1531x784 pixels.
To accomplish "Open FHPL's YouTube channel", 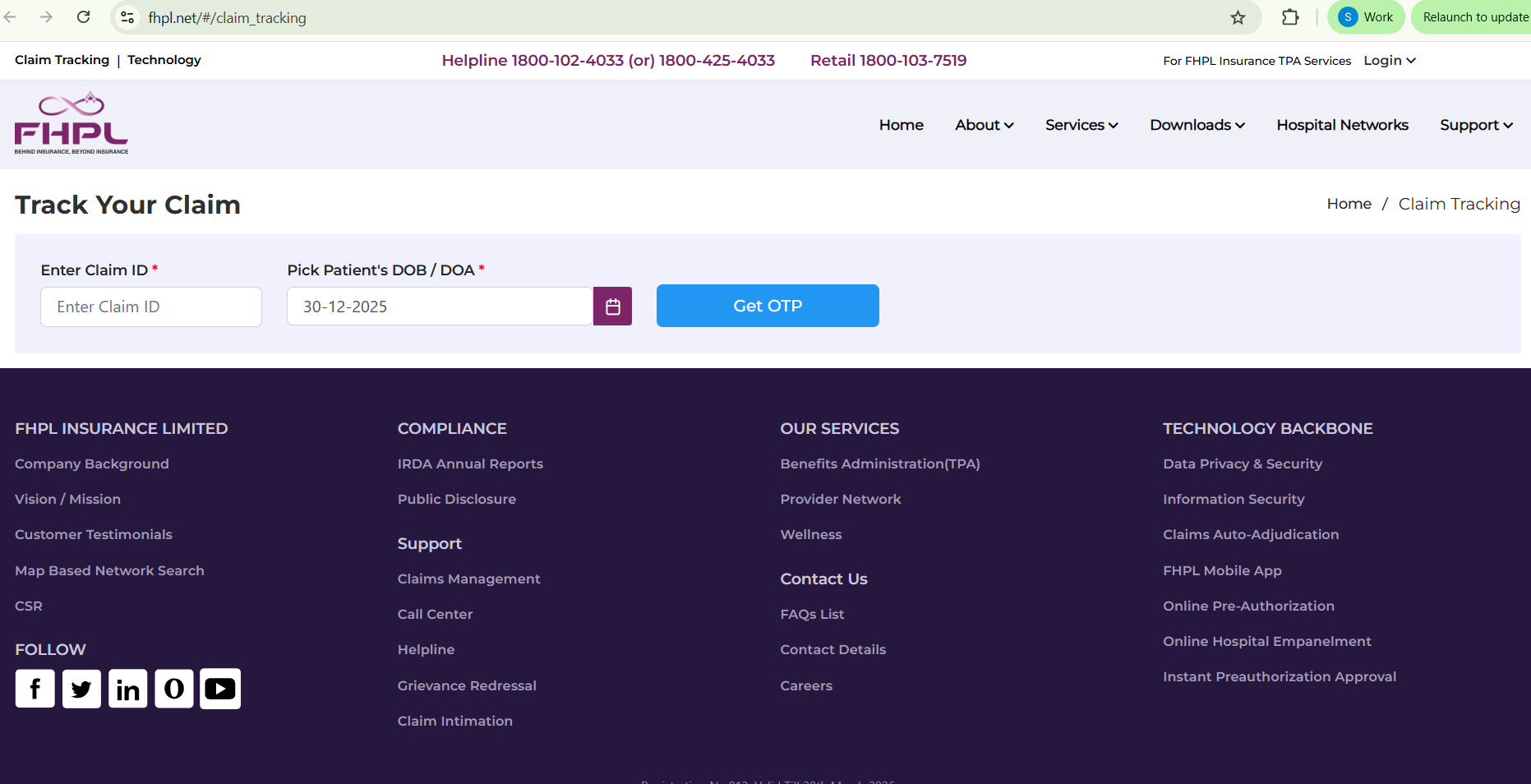I will coord(219,689).
